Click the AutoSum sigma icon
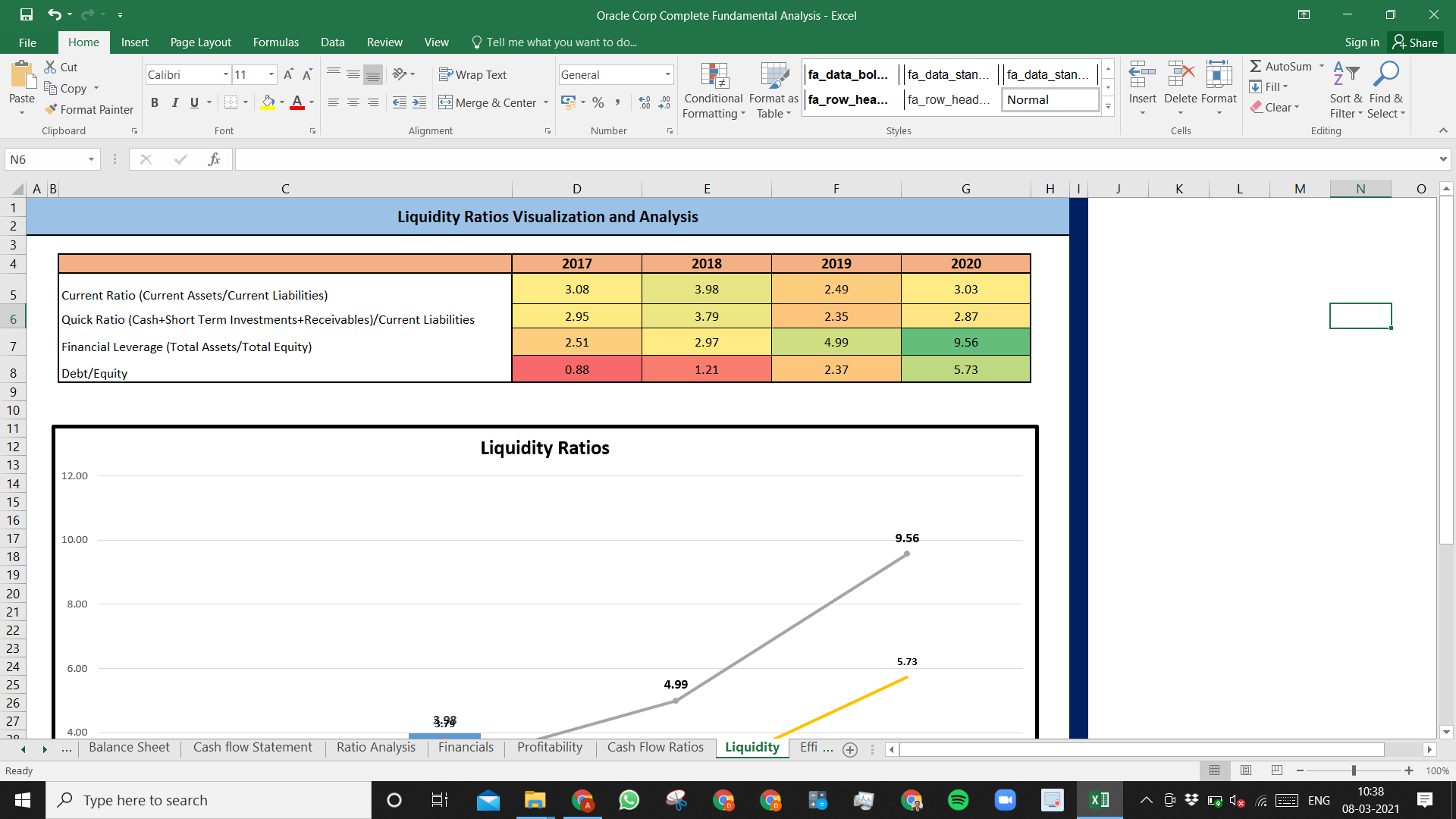1456x819 pixels. (x=1256, y=66)
